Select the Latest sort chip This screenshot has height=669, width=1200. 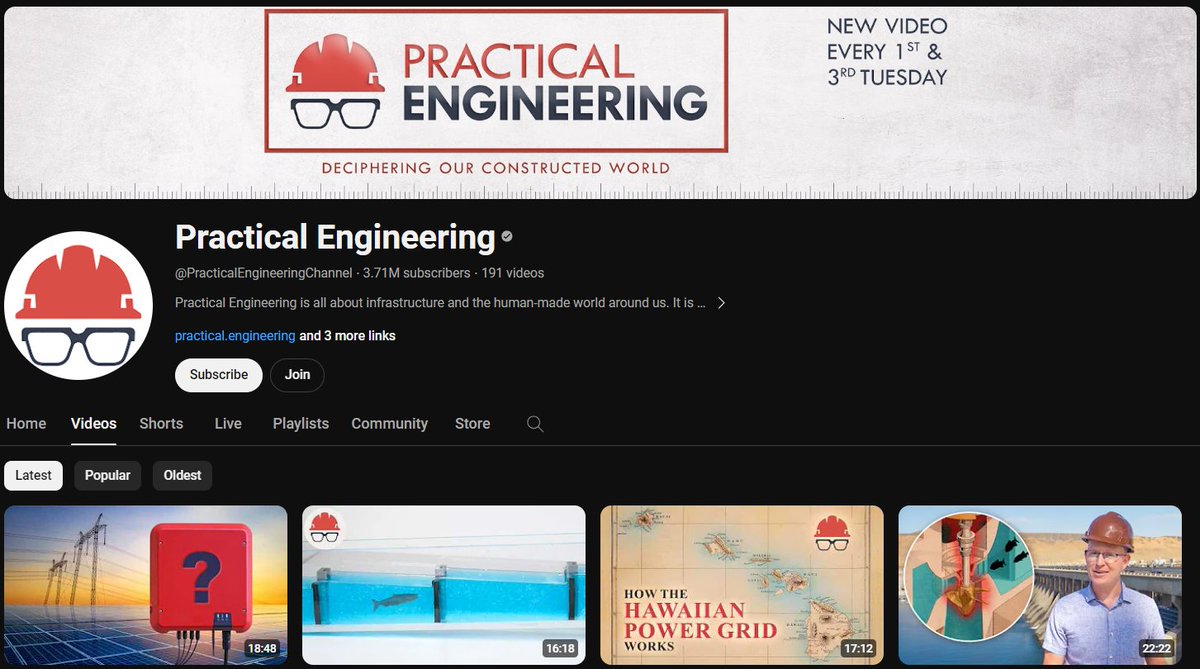(x=34, y=475)
